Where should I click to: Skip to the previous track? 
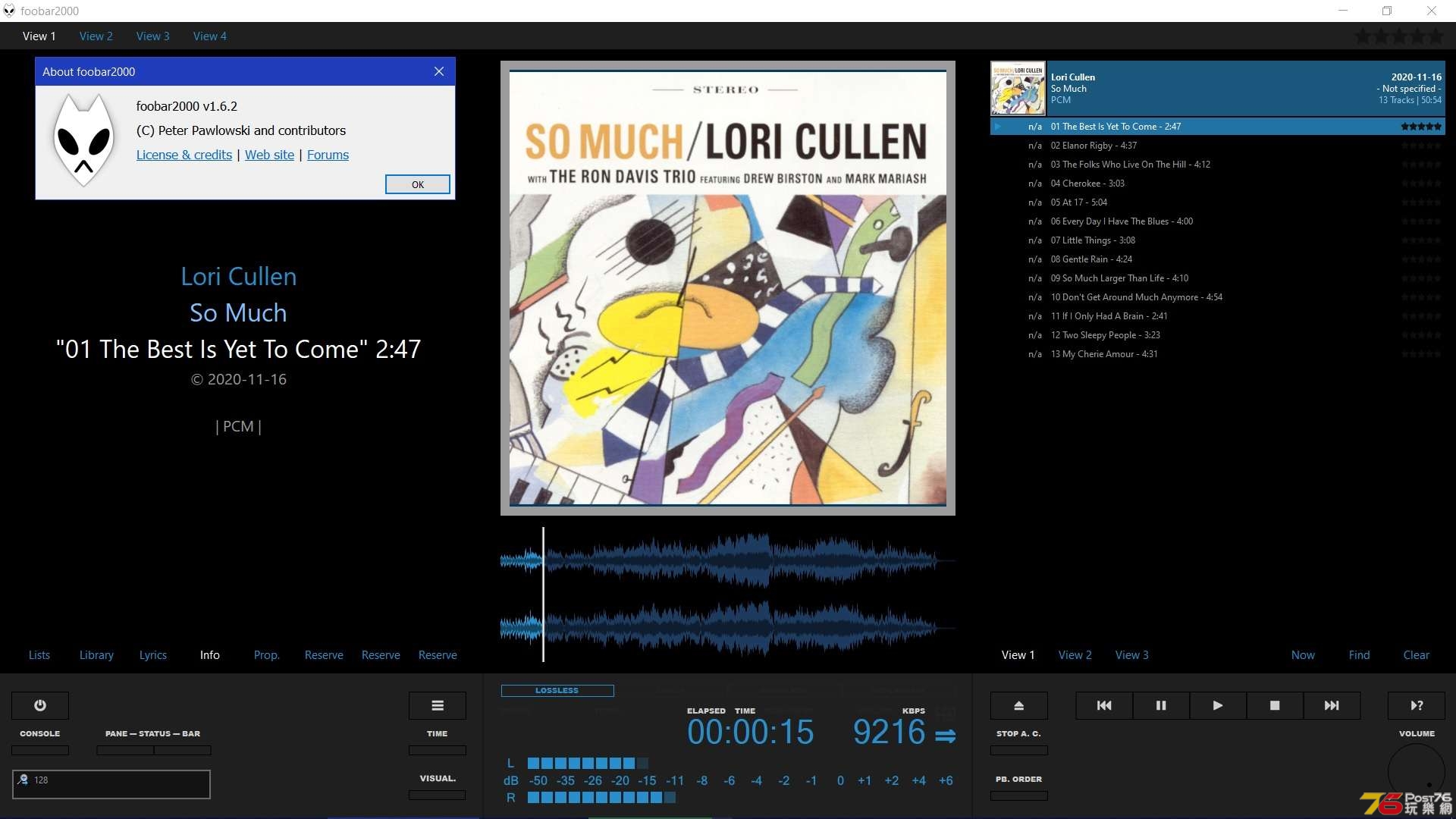pos(1104,705)
